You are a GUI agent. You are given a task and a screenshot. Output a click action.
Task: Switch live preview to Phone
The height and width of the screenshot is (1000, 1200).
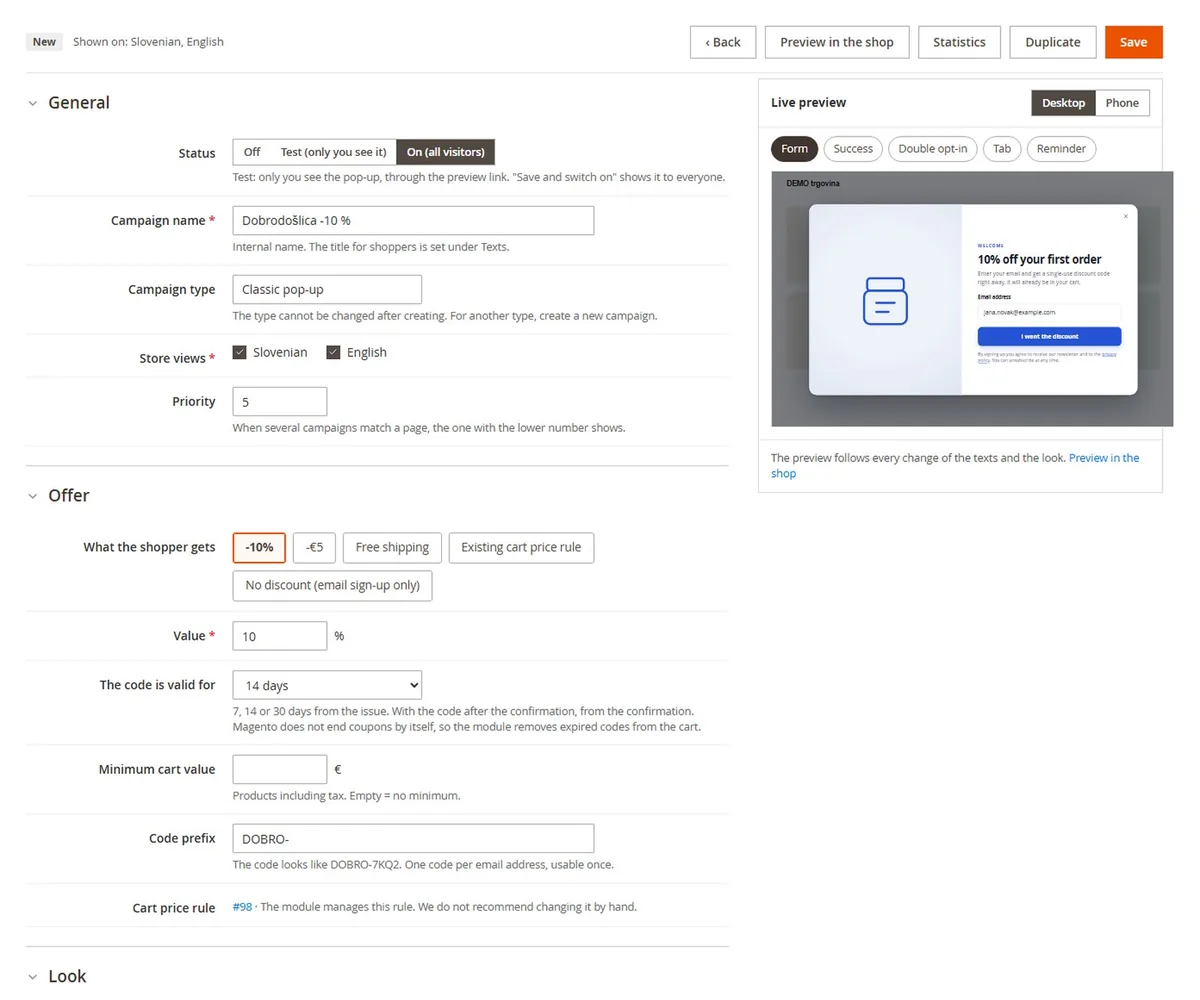click(1122, 103)
